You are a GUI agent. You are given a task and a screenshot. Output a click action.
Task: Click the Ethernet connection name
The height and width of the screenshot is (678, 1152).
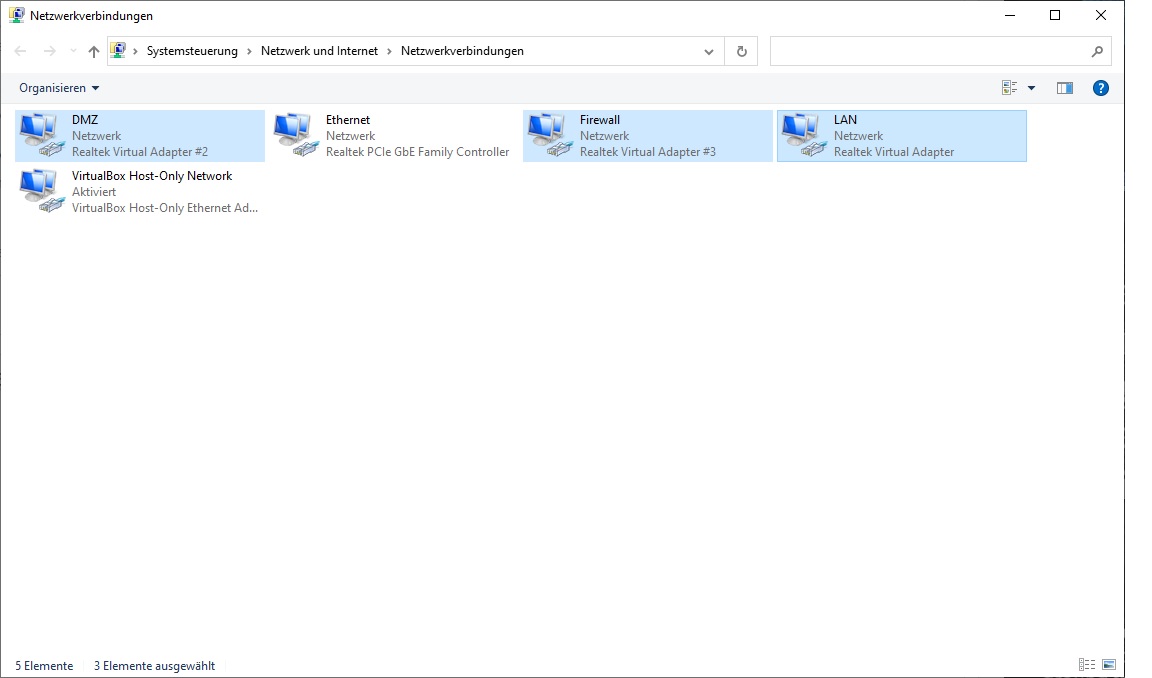click(x=348, y=120)
